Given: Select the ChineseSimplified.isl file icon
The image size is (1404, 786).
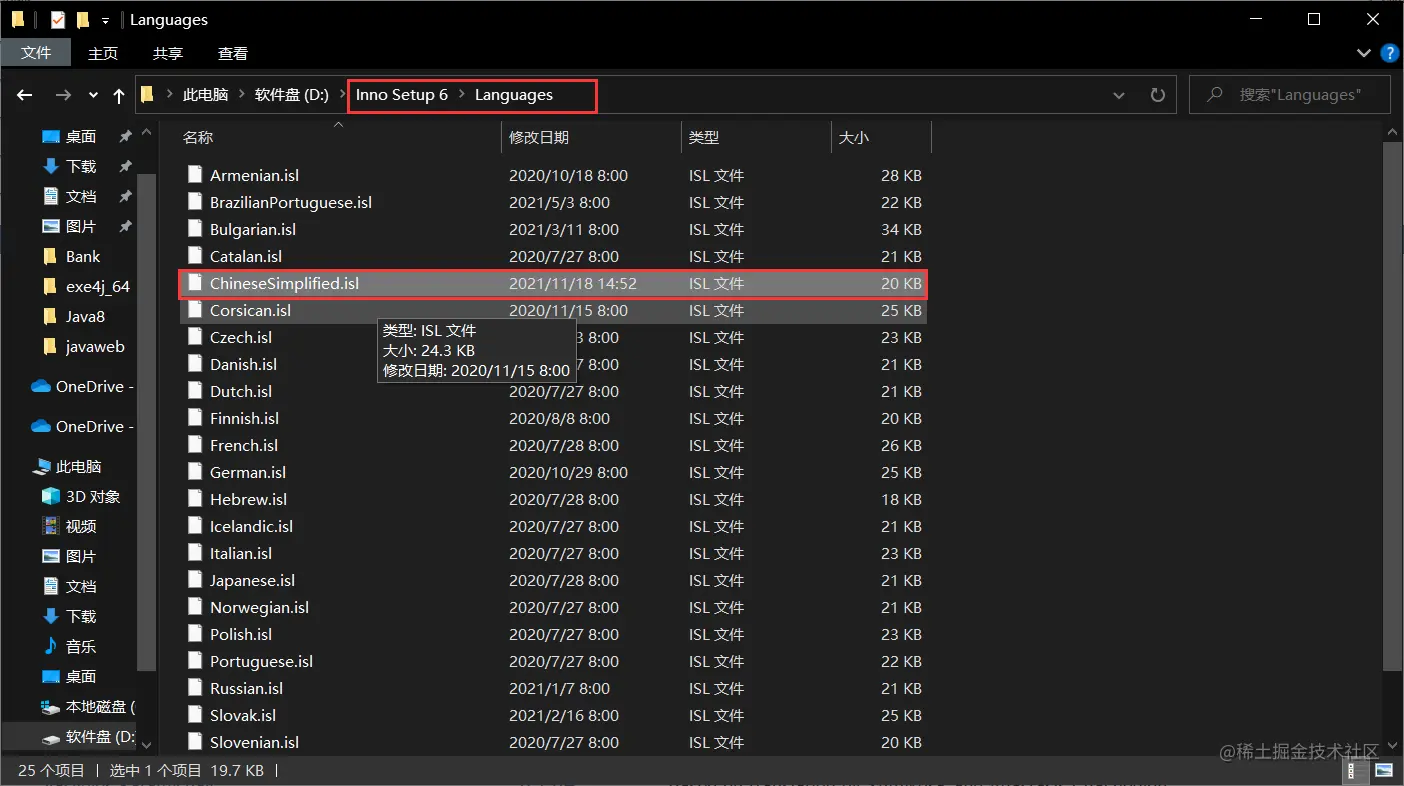Looking at the screenshot, I should pyautogui.click(x=195, y=283).
